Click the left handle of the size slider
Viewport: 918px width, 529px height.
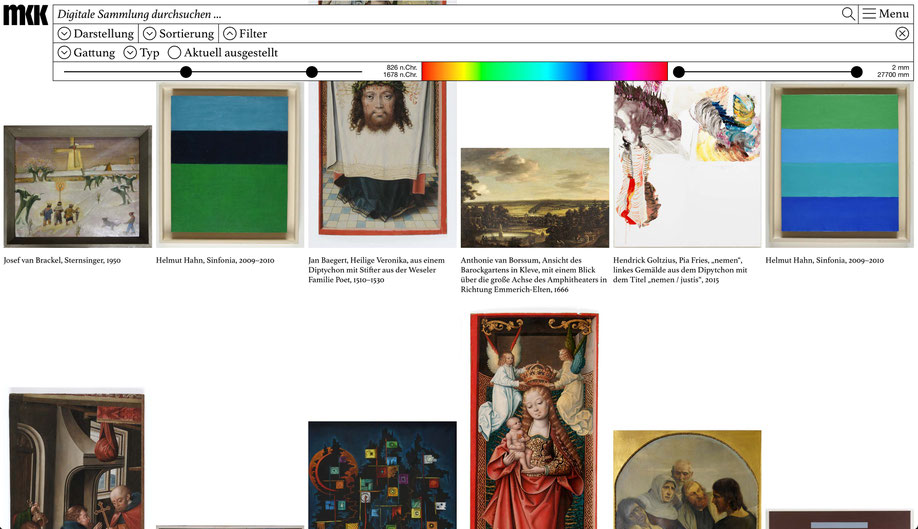coord(679,72)
